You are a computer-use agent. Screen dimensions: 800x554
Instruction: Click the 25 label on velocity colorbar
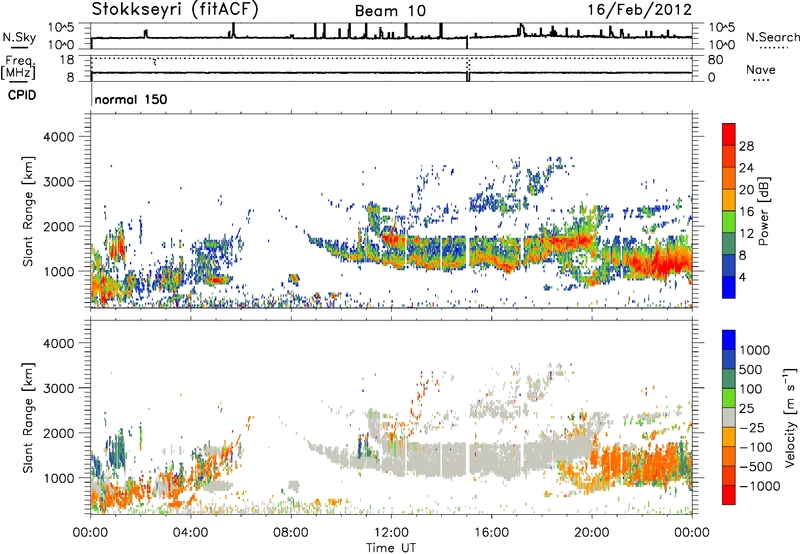click(747, 408)
